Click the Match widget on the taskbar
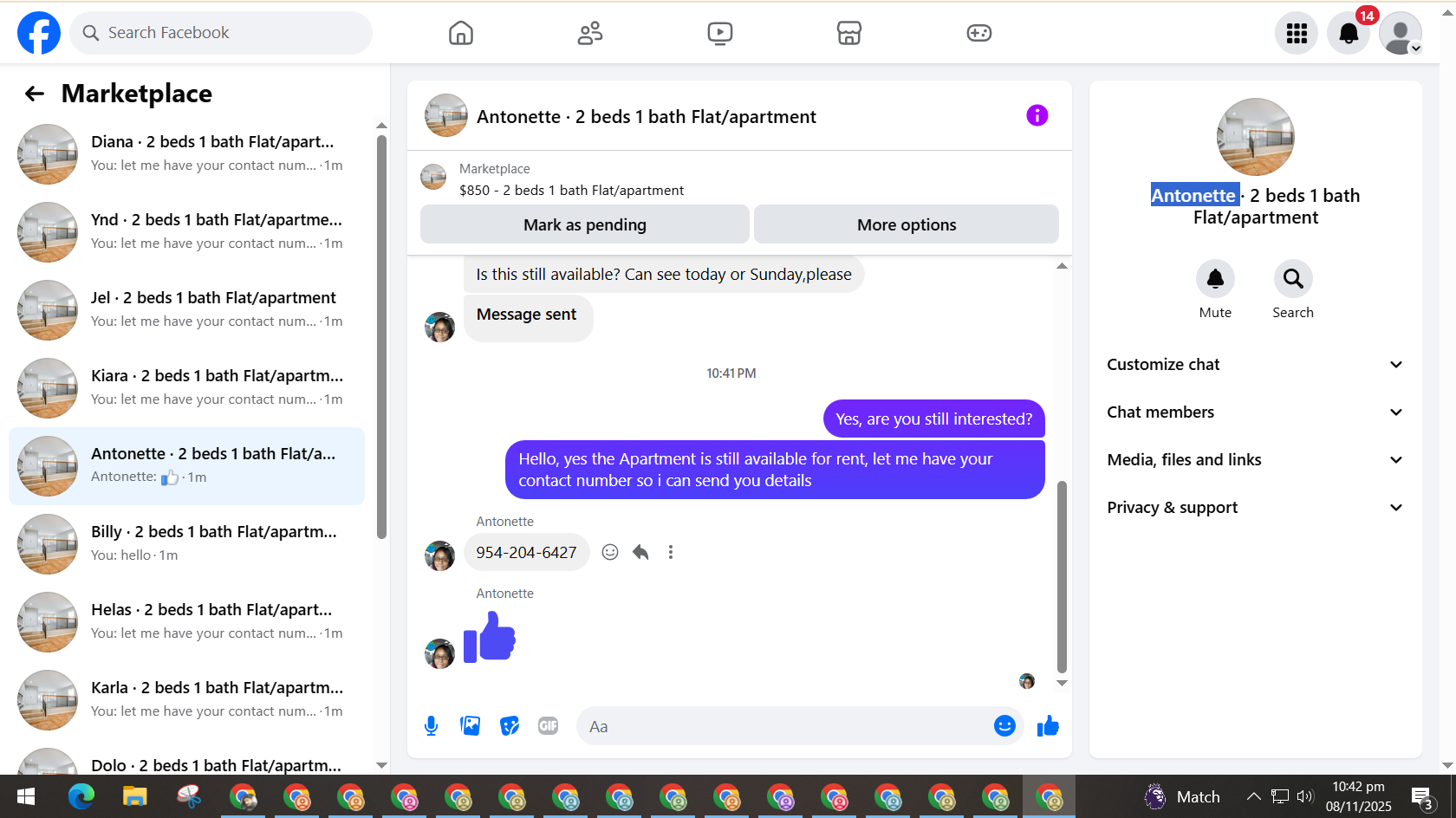1456x818 pixels. tap(1184, 796)
